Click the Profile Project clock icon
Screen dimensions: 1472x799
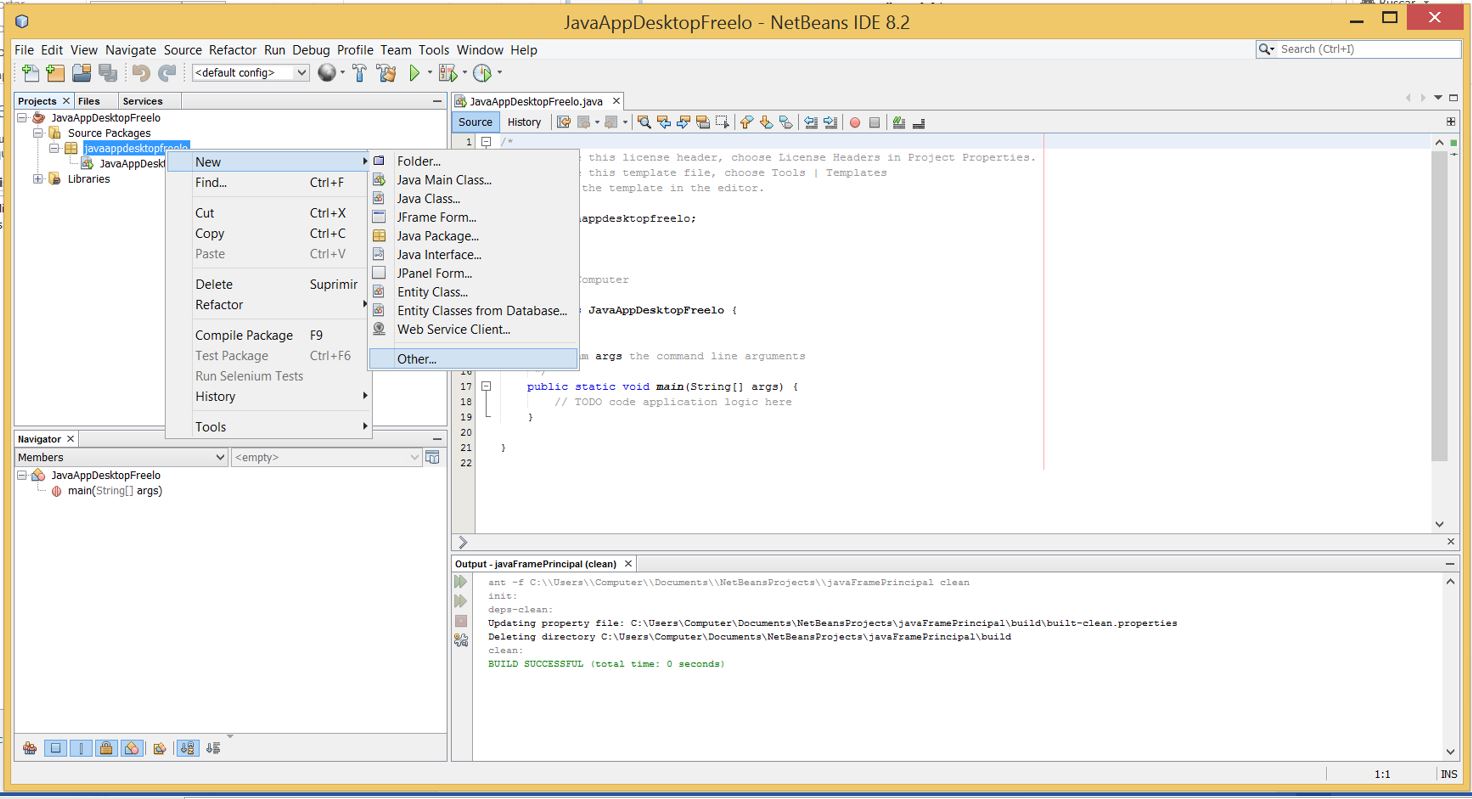[x=482, y=73]
